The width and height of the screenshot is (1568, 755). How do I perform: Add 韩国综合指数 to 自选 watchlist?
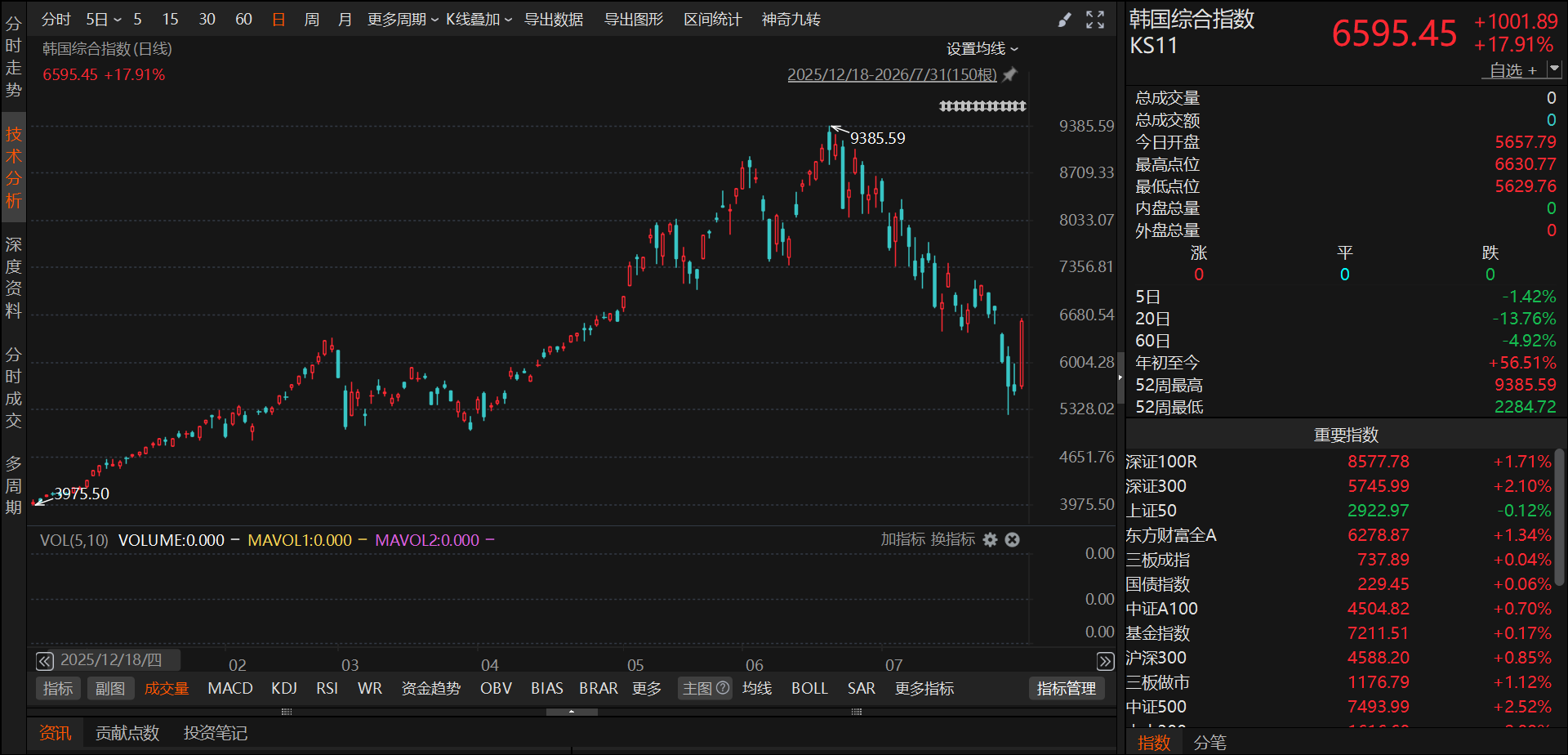click(1512, 70)
